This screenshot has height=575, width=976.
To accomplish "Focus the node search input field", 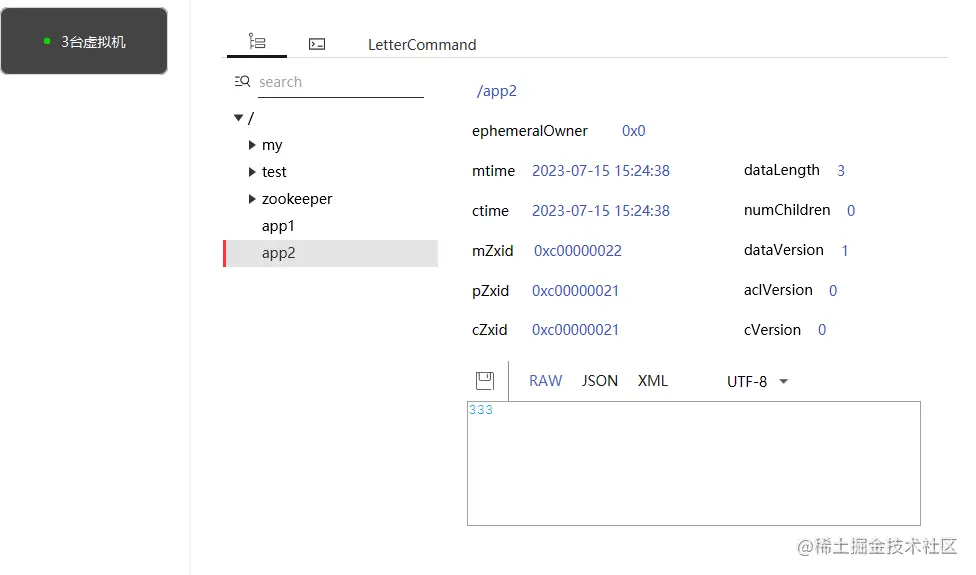I will 340,82.
